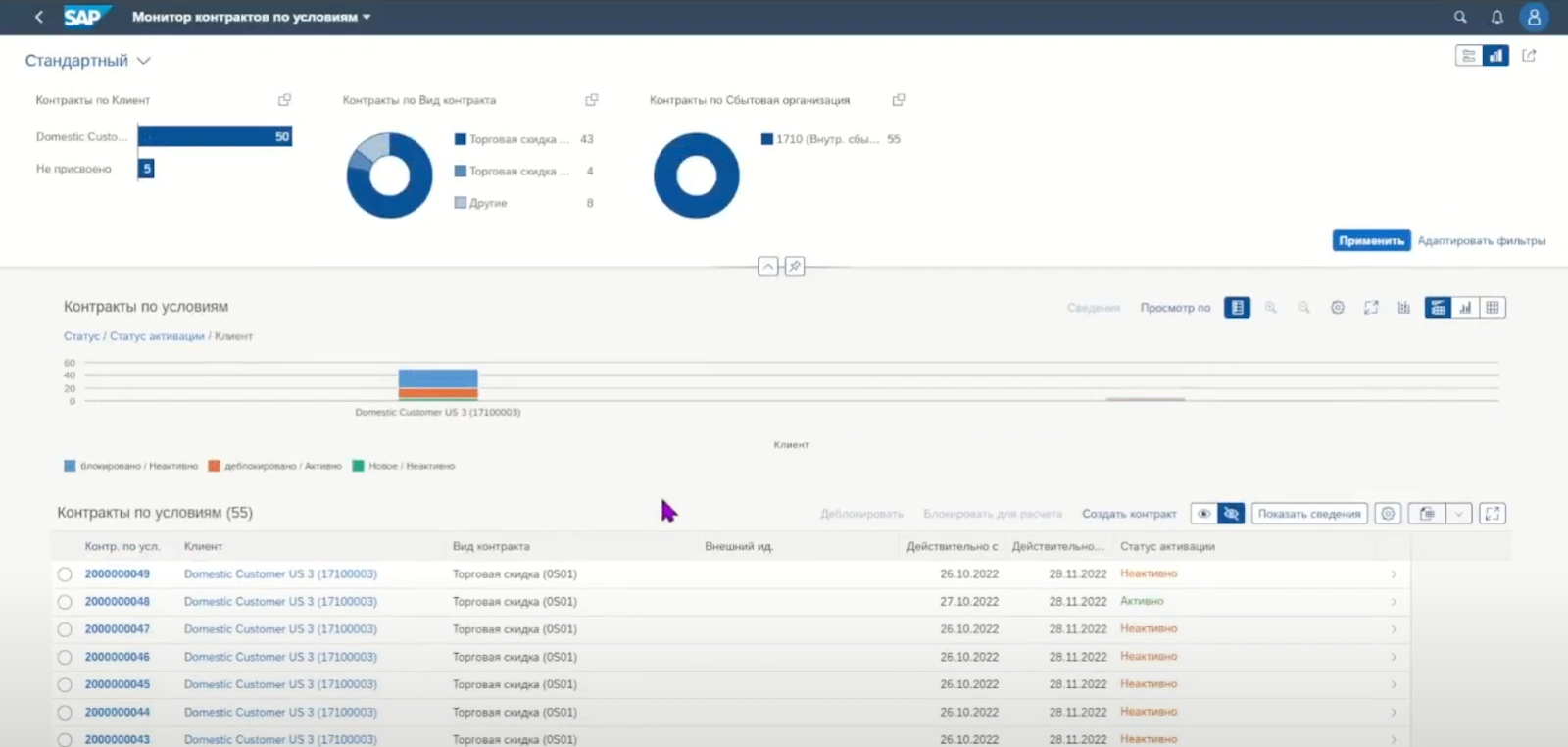Click the Сбытовая организация donut chart

pos(697,175)
